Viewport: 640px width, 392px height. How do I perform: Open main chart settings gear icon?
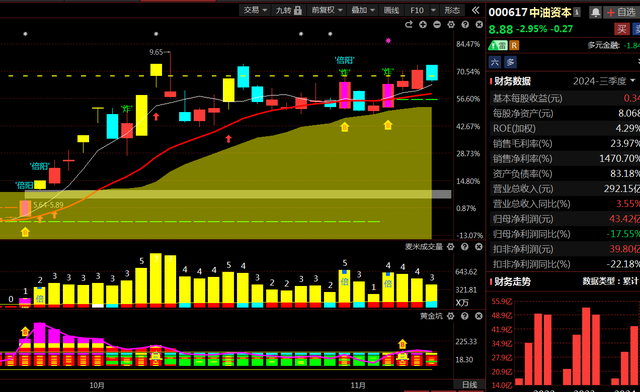click(x=451, y=25)
